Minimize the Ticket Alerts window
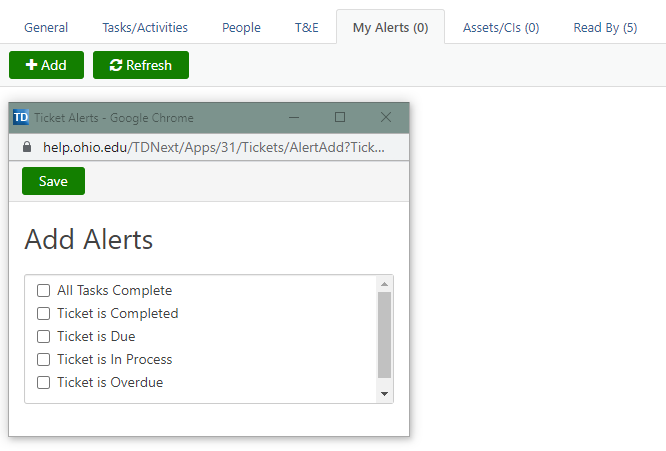666x451 pixels. [x=294, y=117]
